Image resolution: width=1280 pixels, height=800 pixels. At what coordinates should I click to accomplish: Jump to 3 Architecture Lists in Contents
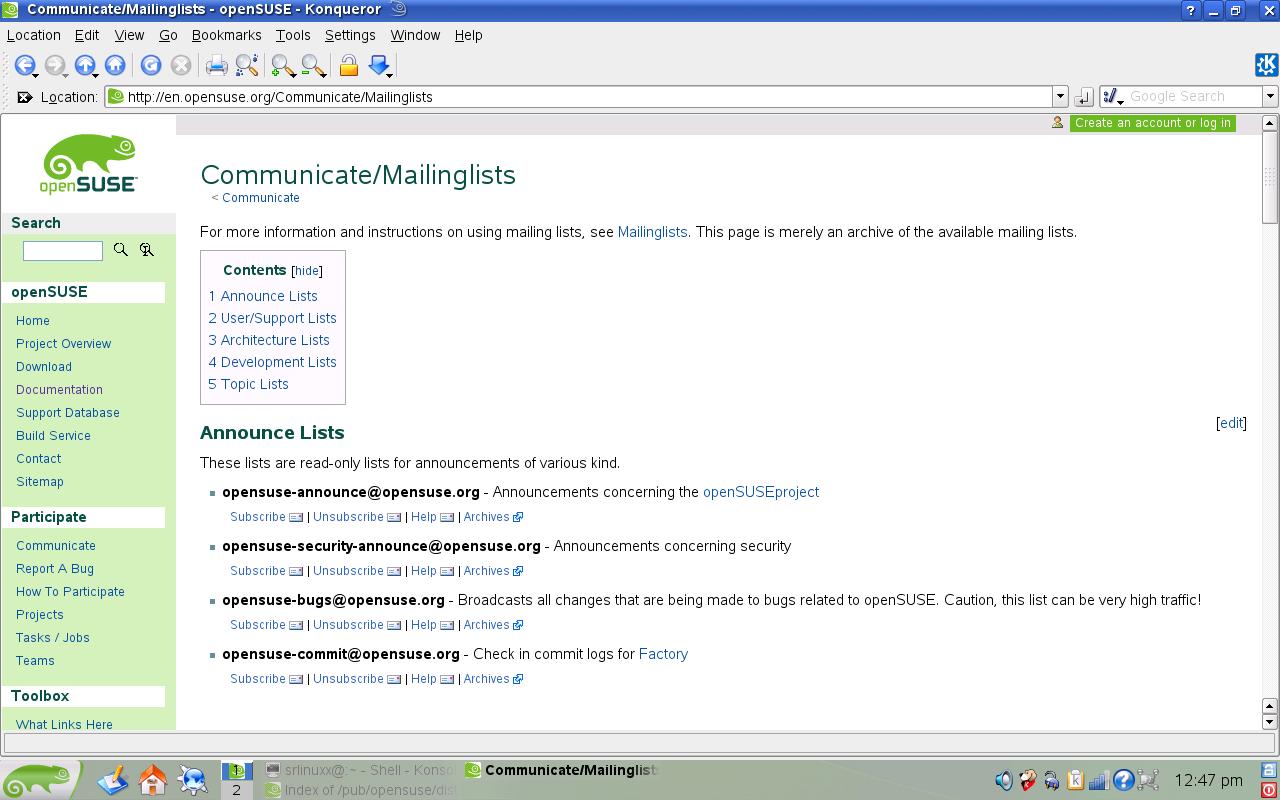pos(269,340)
